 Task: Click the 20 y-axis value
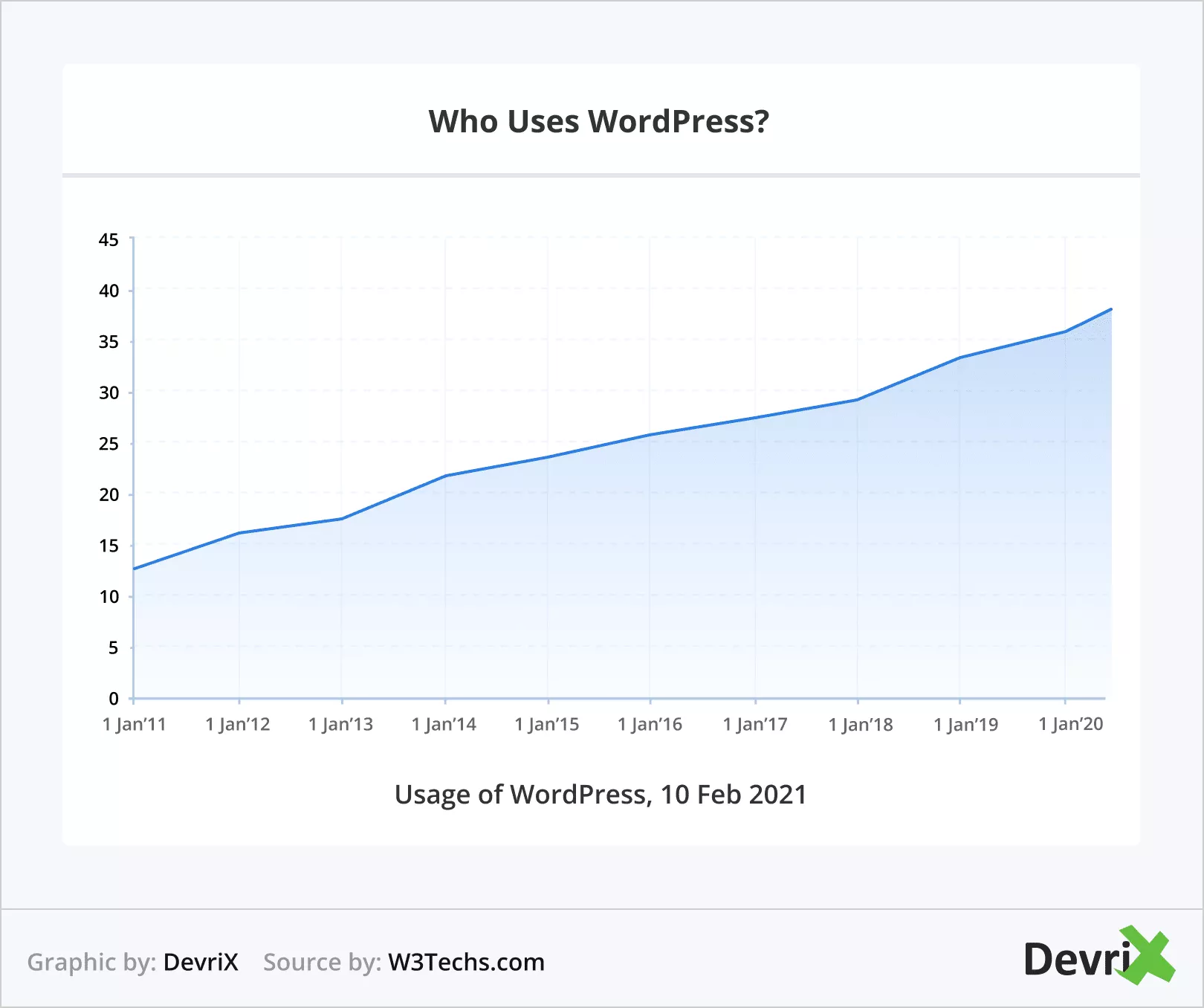click(109, 495)
